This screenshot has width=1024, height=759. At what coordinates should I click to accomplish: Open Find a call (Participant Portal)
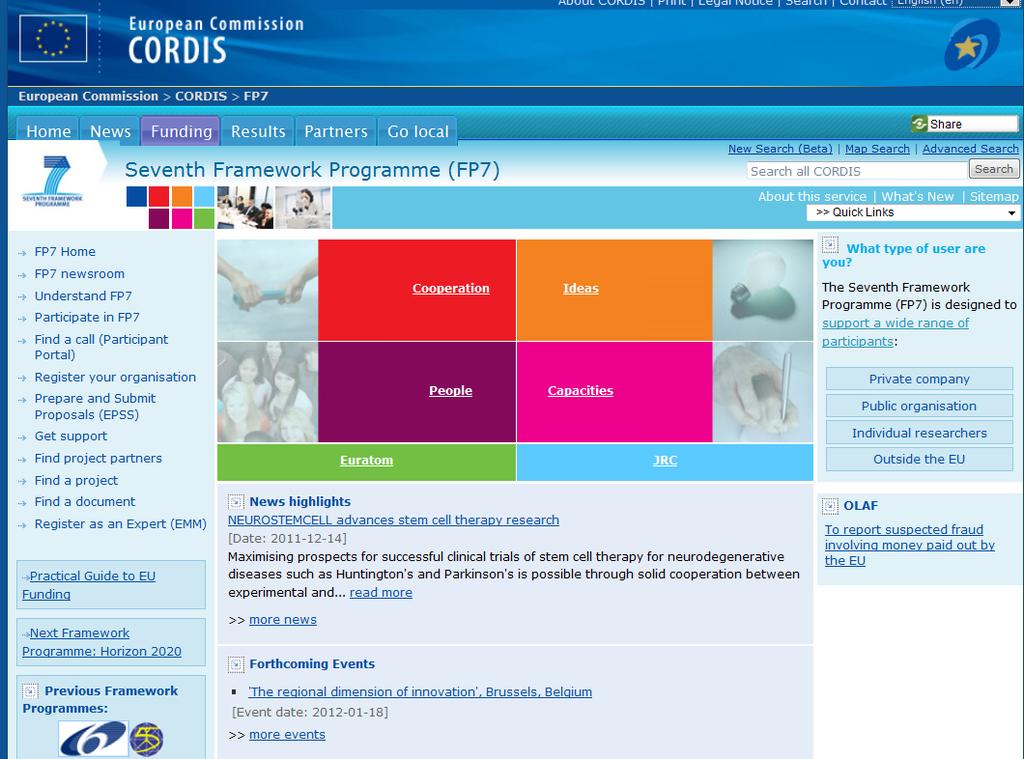click(101, 347)
